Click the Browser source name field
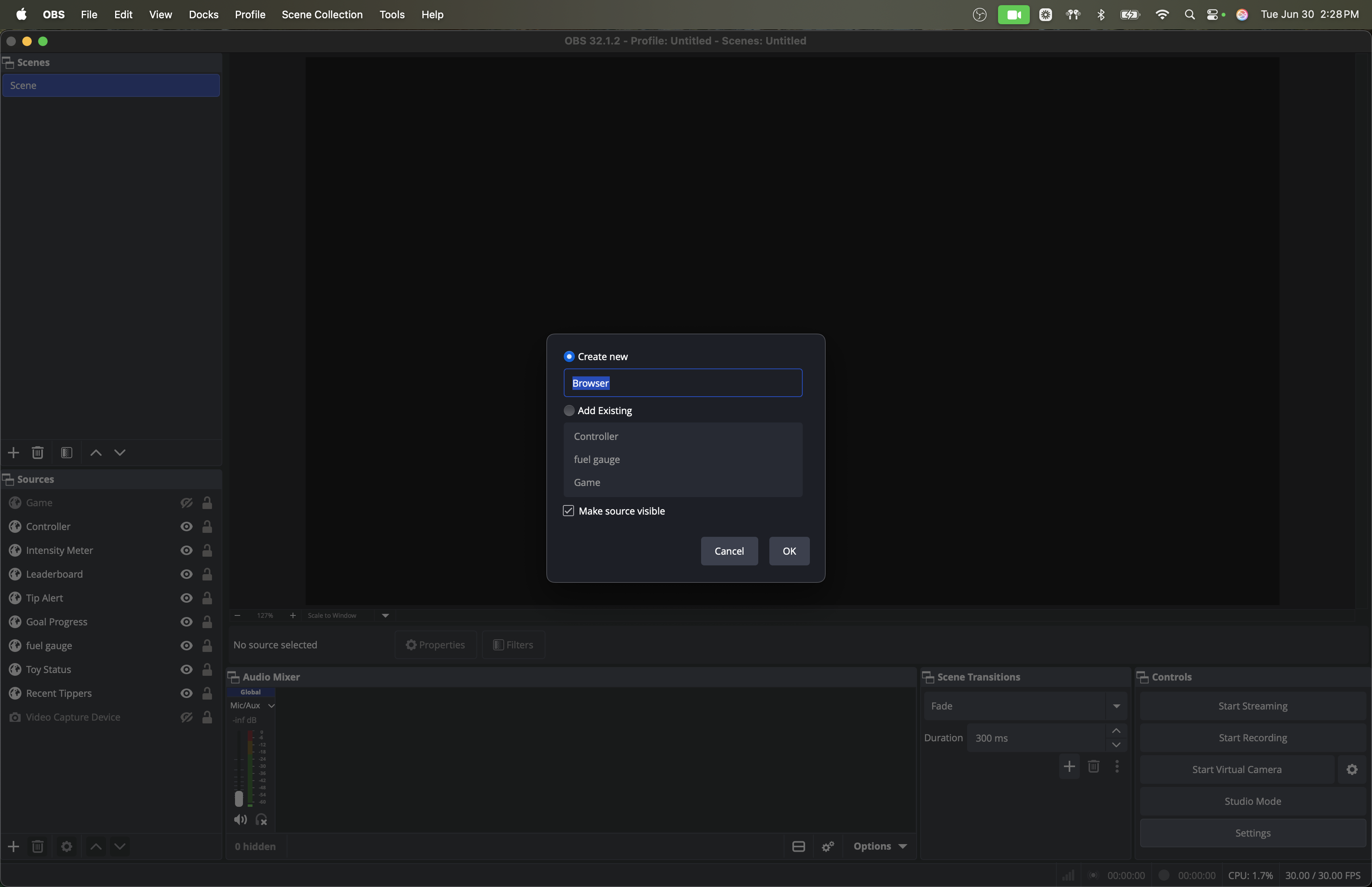This screenshot has width=1372, height=887. click(x=683, y=383)
